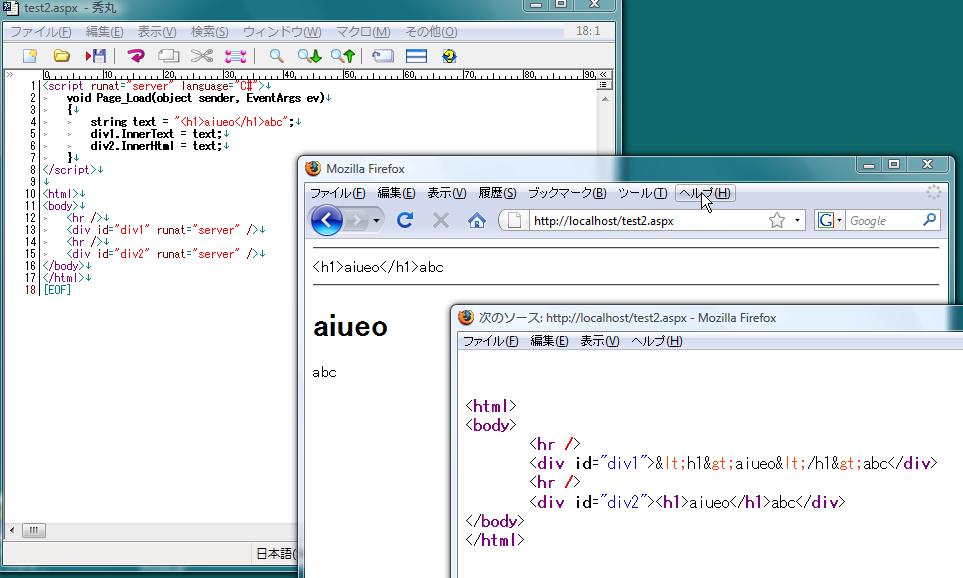Stop loading with the X icon
963x578 pixels.
(440, 220)
